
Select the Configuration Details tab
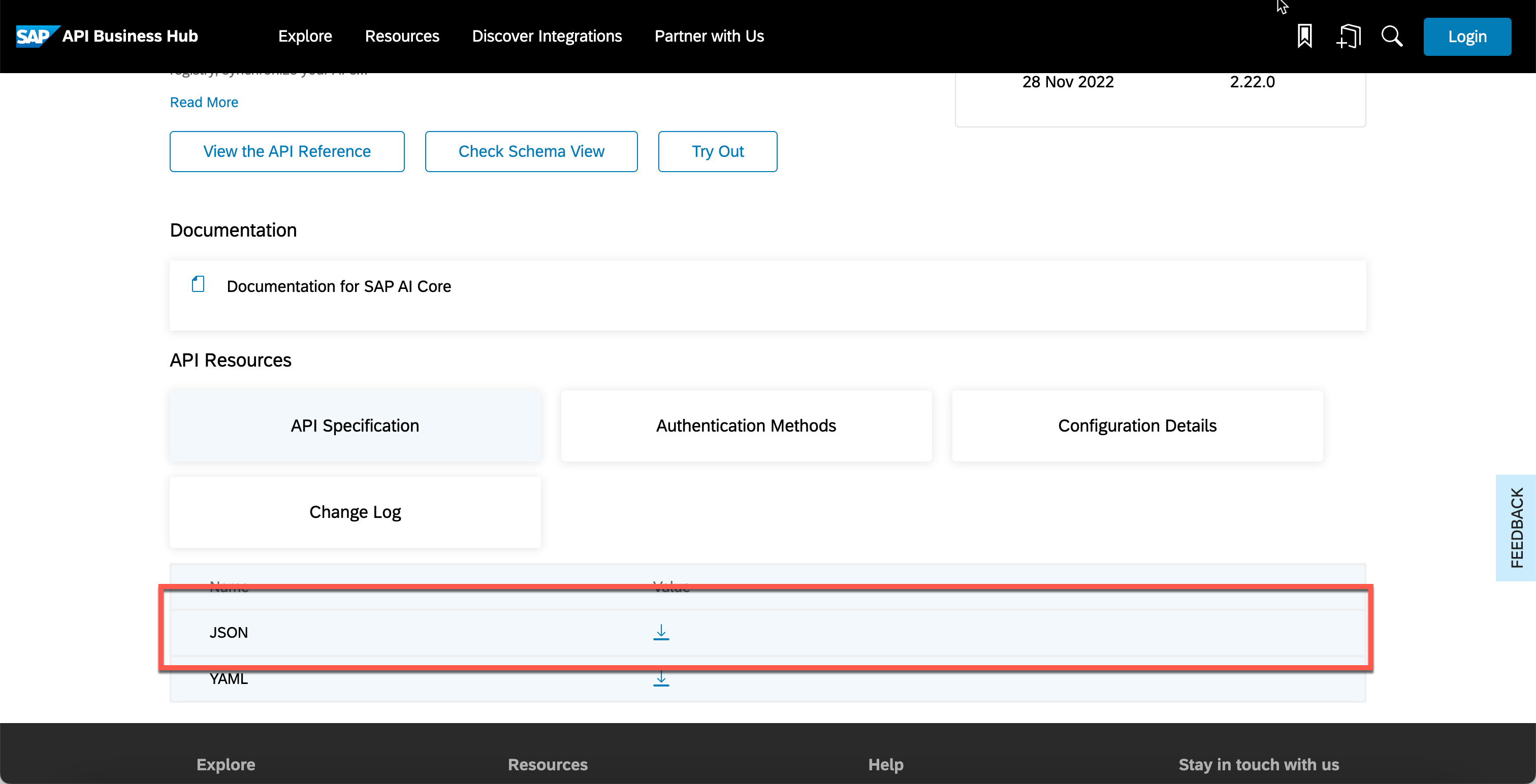(x=1137, y=426)
